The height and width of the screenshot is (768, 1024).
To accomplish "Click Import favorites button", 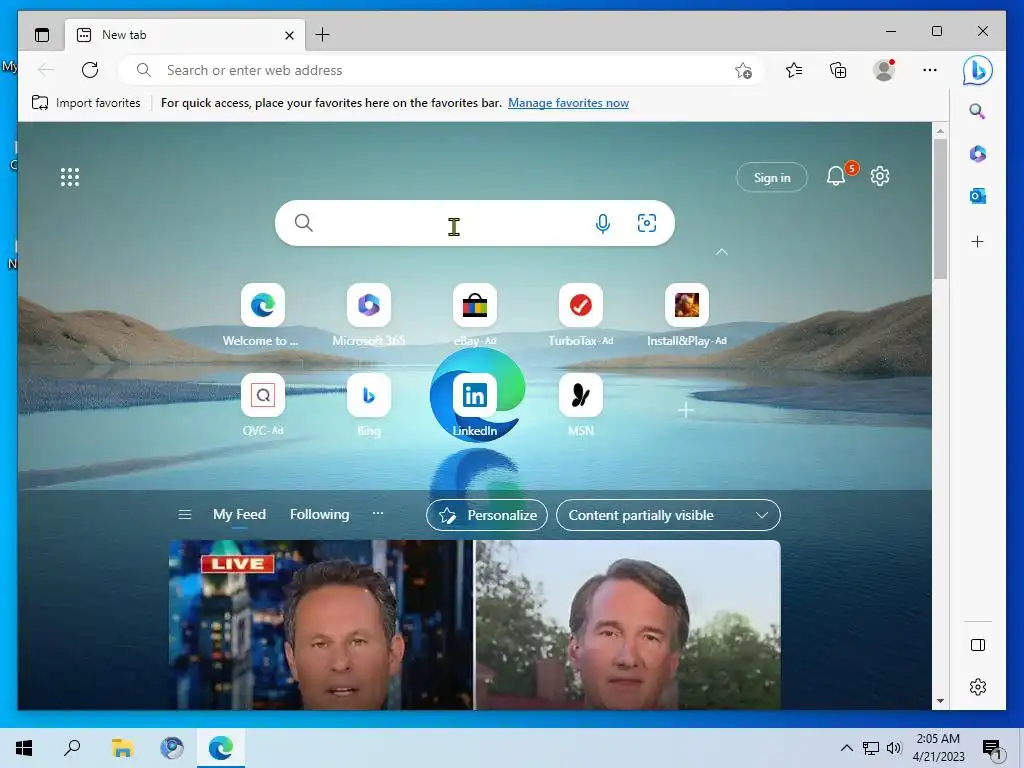I will 86,103.
